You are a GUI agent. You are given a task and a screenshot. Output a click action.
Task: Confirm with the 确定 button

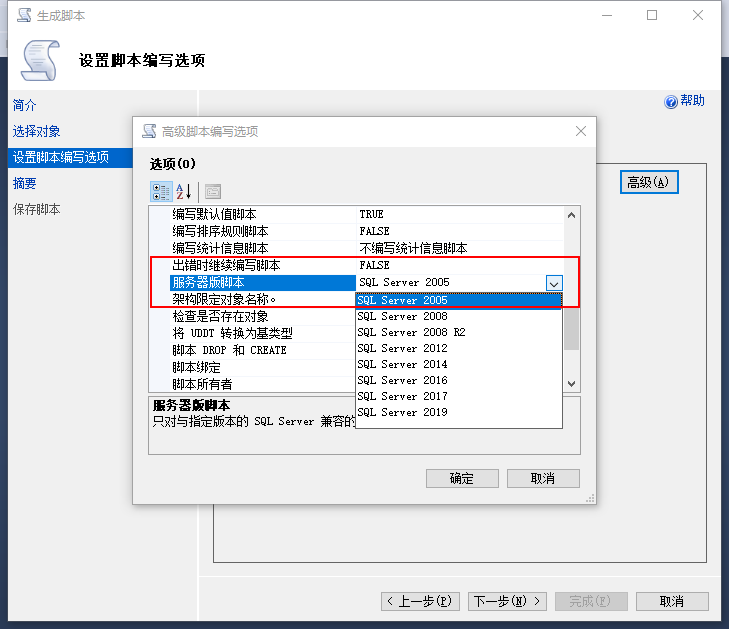pyautogui.click(x=462, y=478)
